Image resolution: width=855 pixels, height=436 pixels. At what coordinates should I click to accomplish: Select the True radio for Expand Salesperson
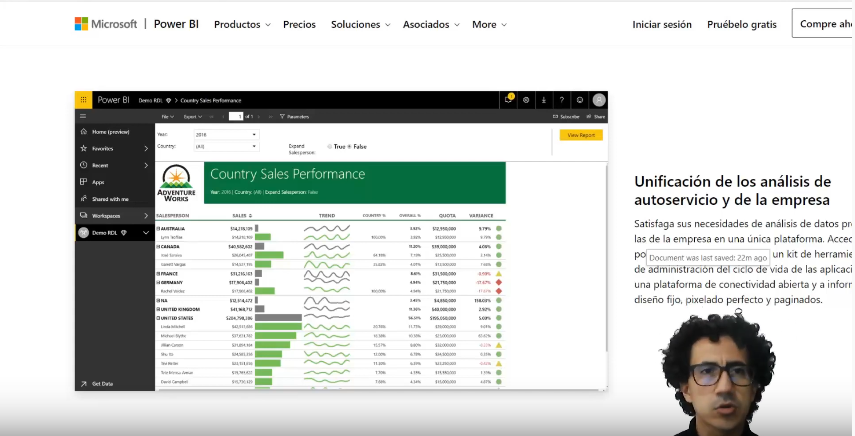tap(330, 146)
